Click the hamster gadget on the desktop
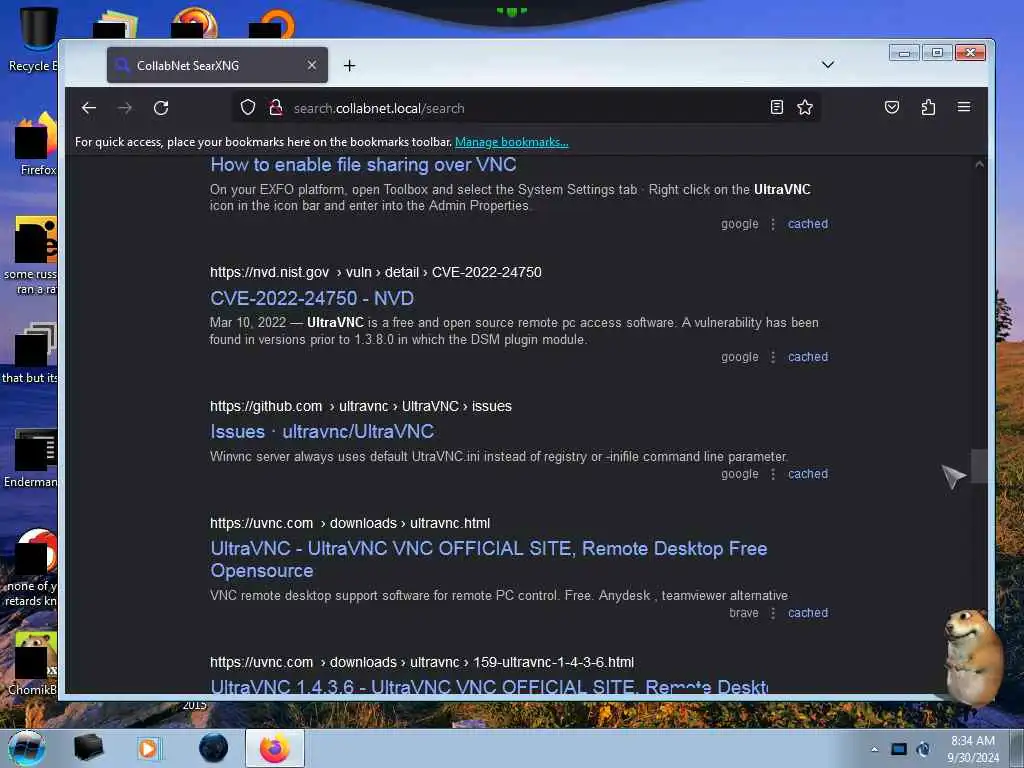The width and height of the screenshot is (1024, 768). [x=973, y=657]
